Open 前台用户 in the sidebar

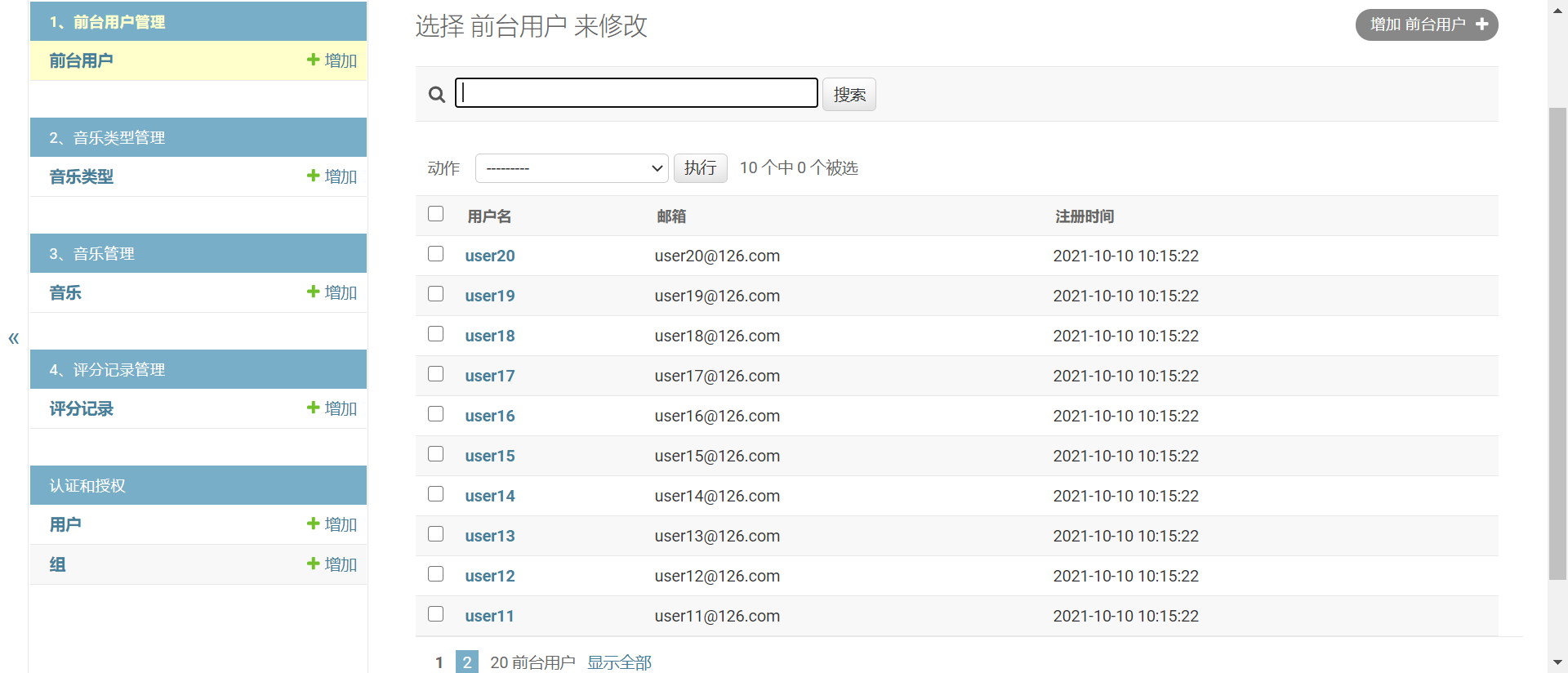coord(81,60)
